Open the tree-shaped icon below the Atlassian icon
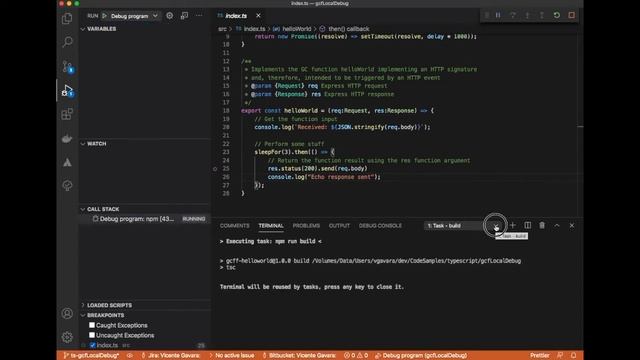Screen dimensions: 640x360 [67, 186]
